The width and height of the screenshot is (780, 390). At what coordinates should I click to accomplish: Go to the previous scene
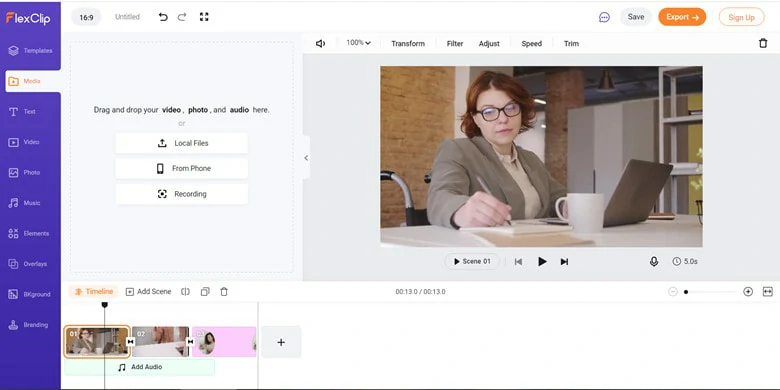tap(518, 262)
